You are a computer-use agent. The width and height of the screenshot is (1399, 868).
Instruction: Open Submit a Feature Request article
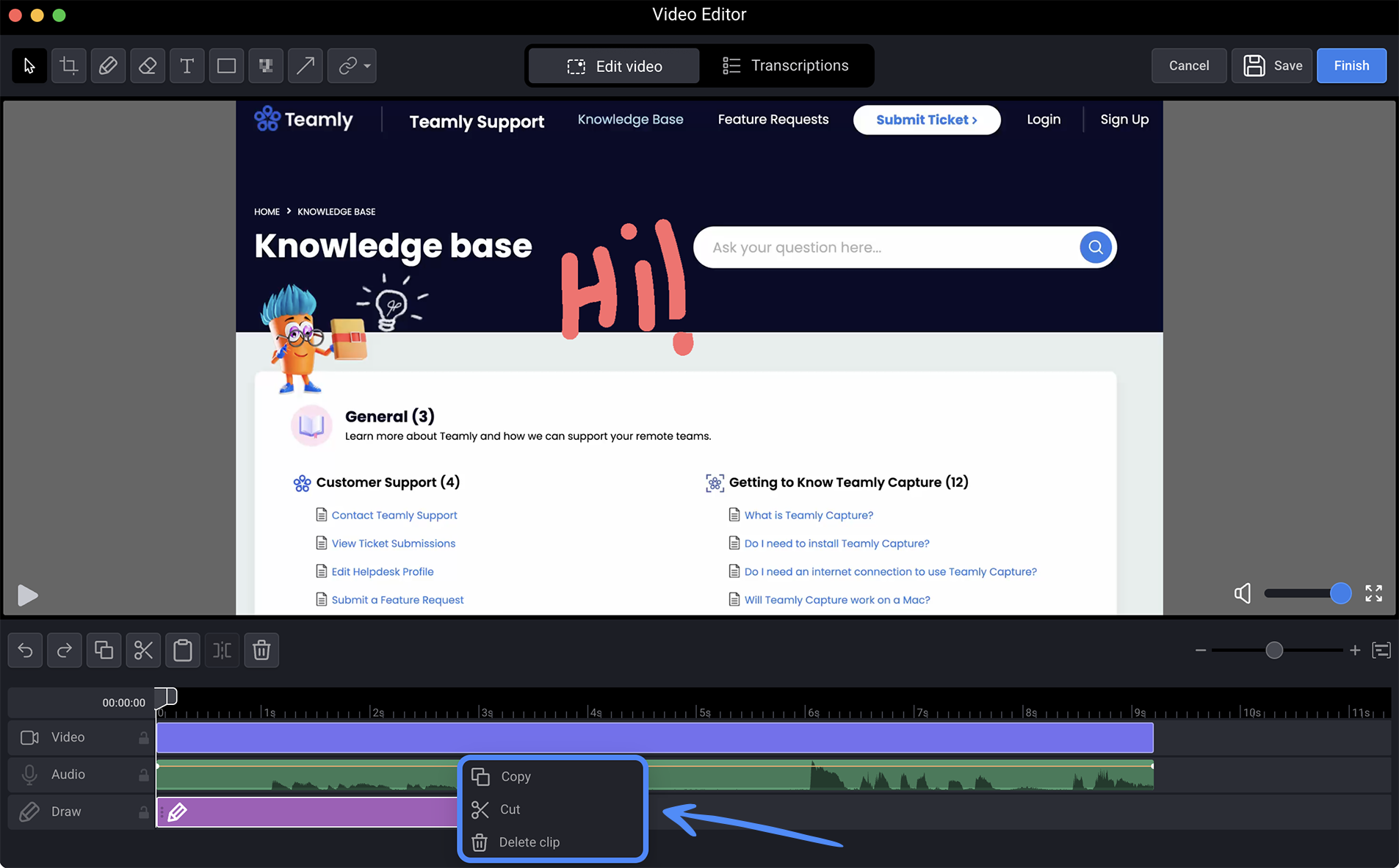click(397, 600)
